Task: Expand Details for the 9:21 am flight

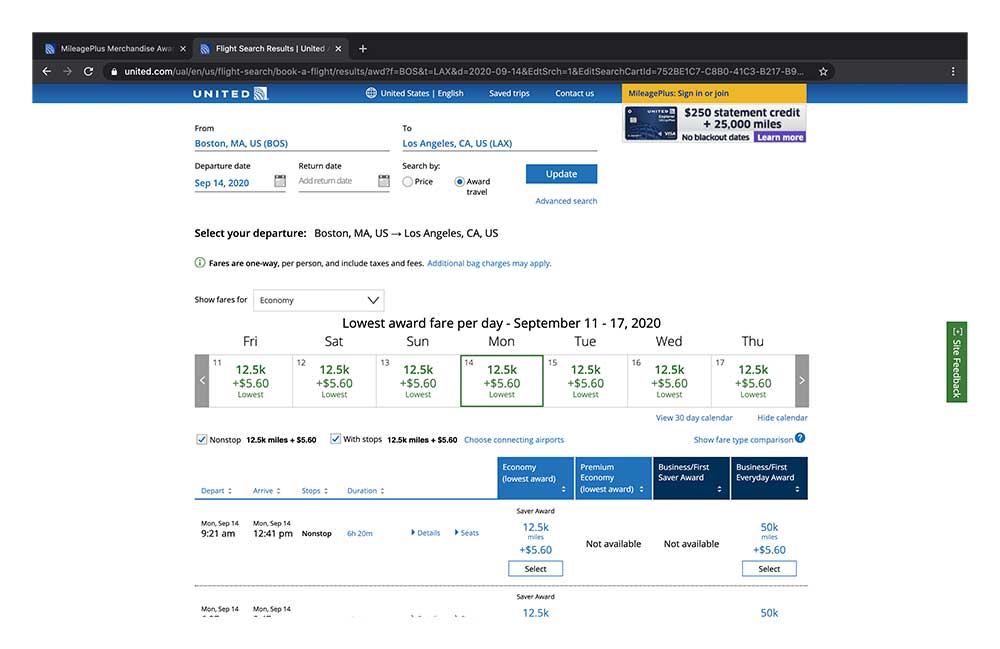Action: (x=424, y=533)
